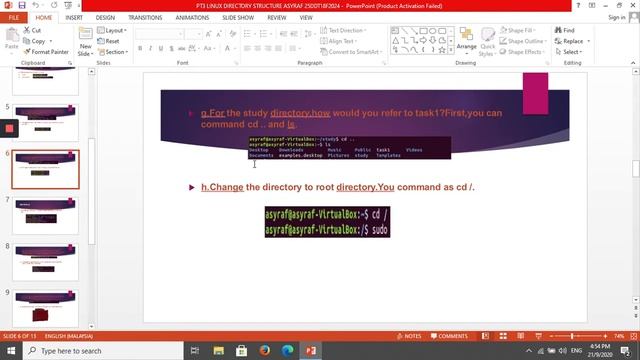The height and width of the screenshot is (360, 640).
Task: Click the Numbering list icon
Action: (x=263, y=34)
